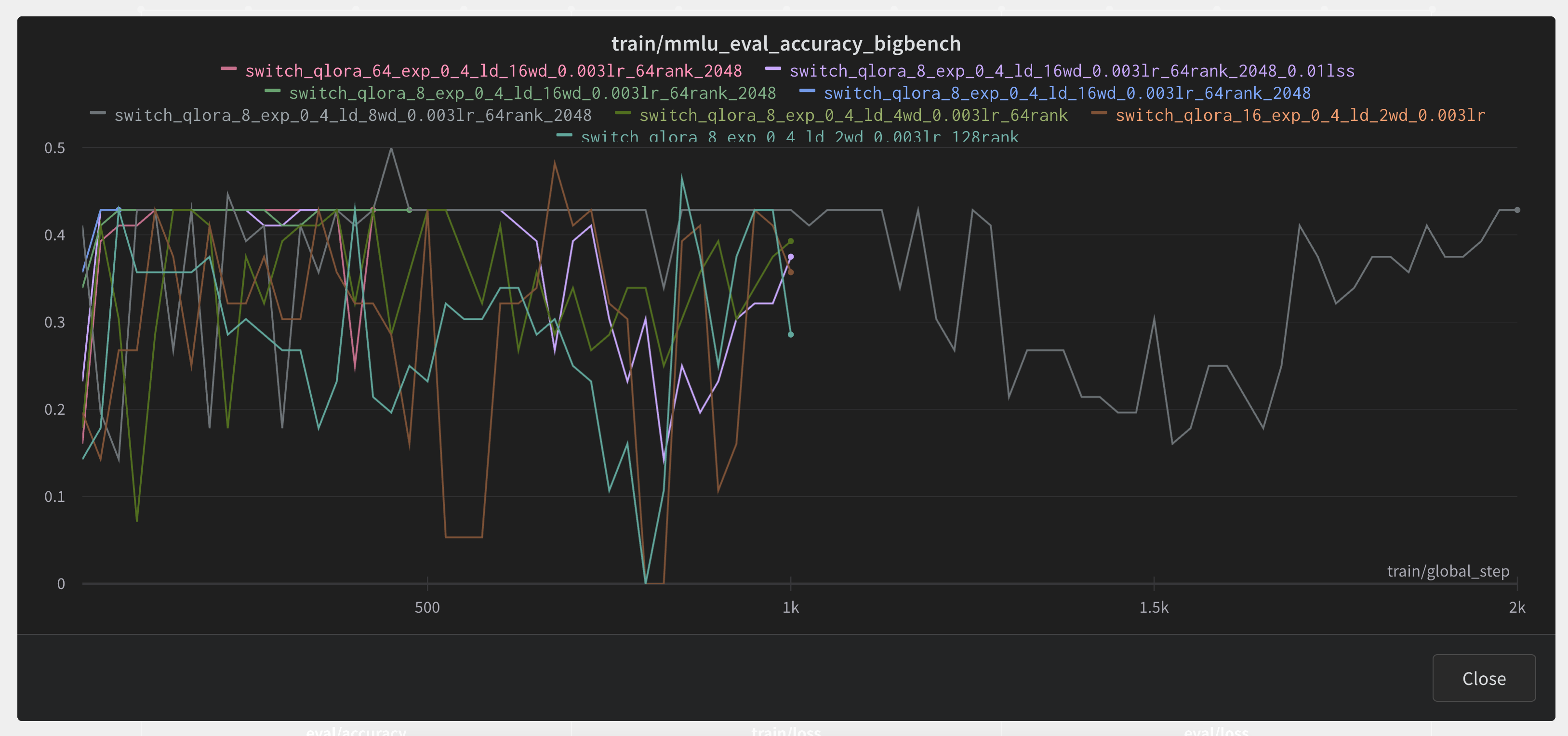Click the orange switch_qlora_16_exp legend entry
The image size is (1568, 736).
click(x=1300, y=115)
